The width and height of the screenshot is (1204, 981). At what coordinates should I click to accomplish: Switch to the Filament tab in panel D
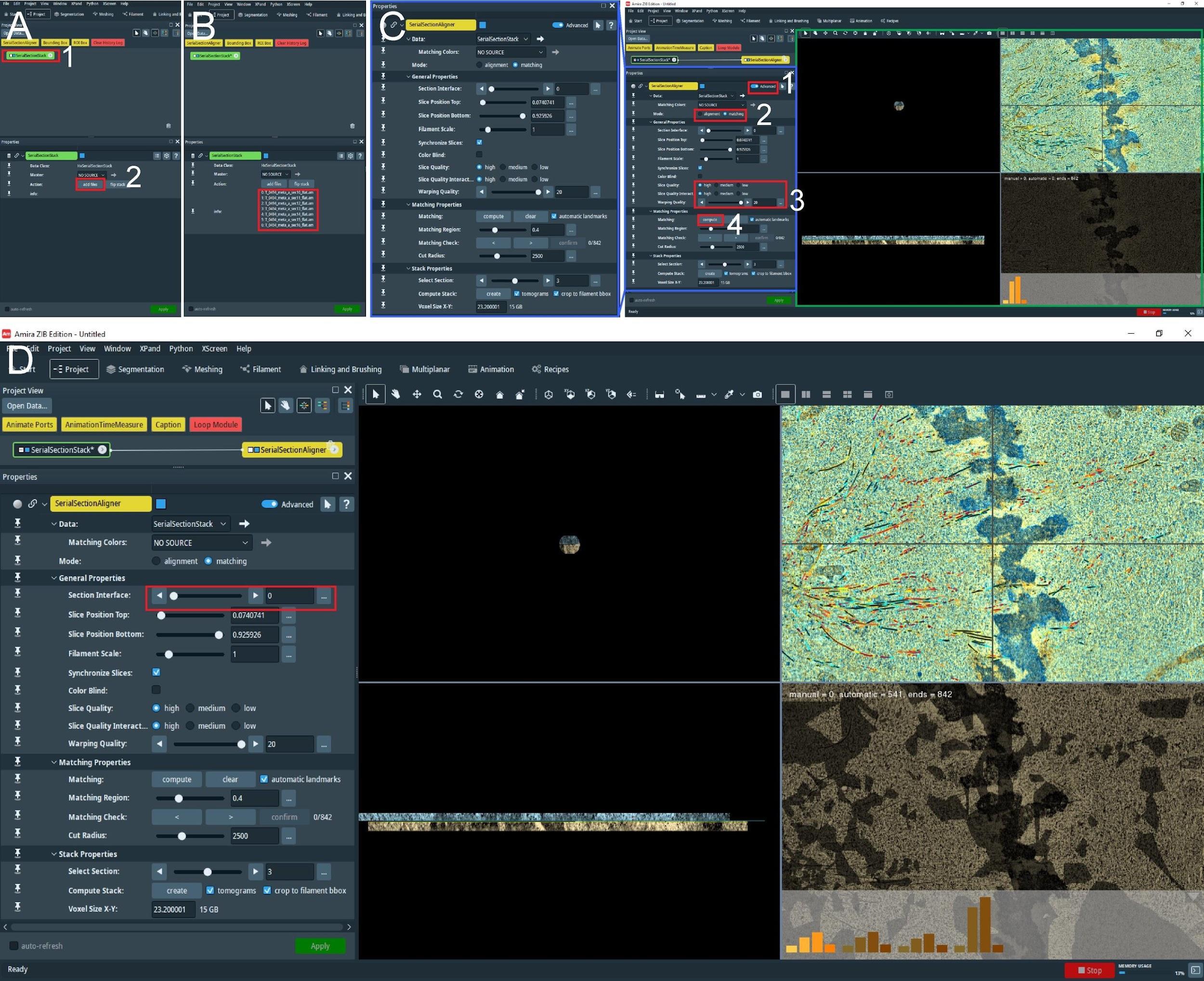coord(261,369)
